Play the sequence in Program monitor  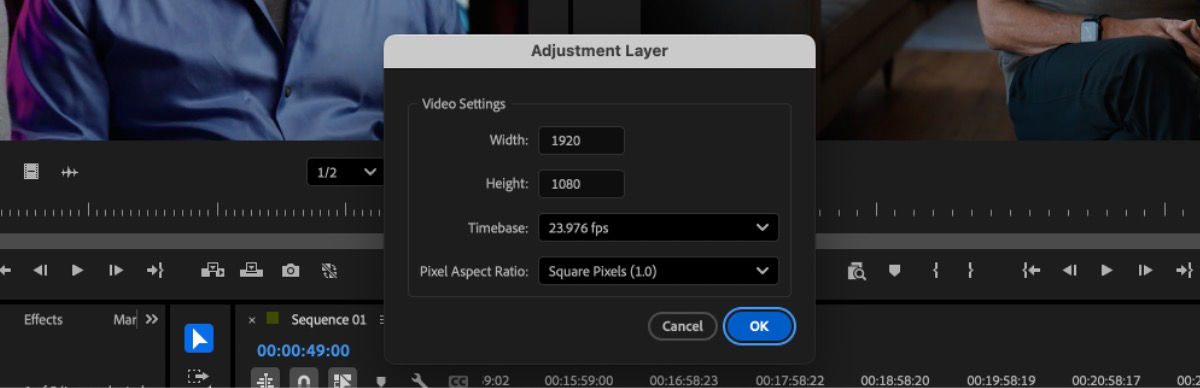(x=1107, y=270)
